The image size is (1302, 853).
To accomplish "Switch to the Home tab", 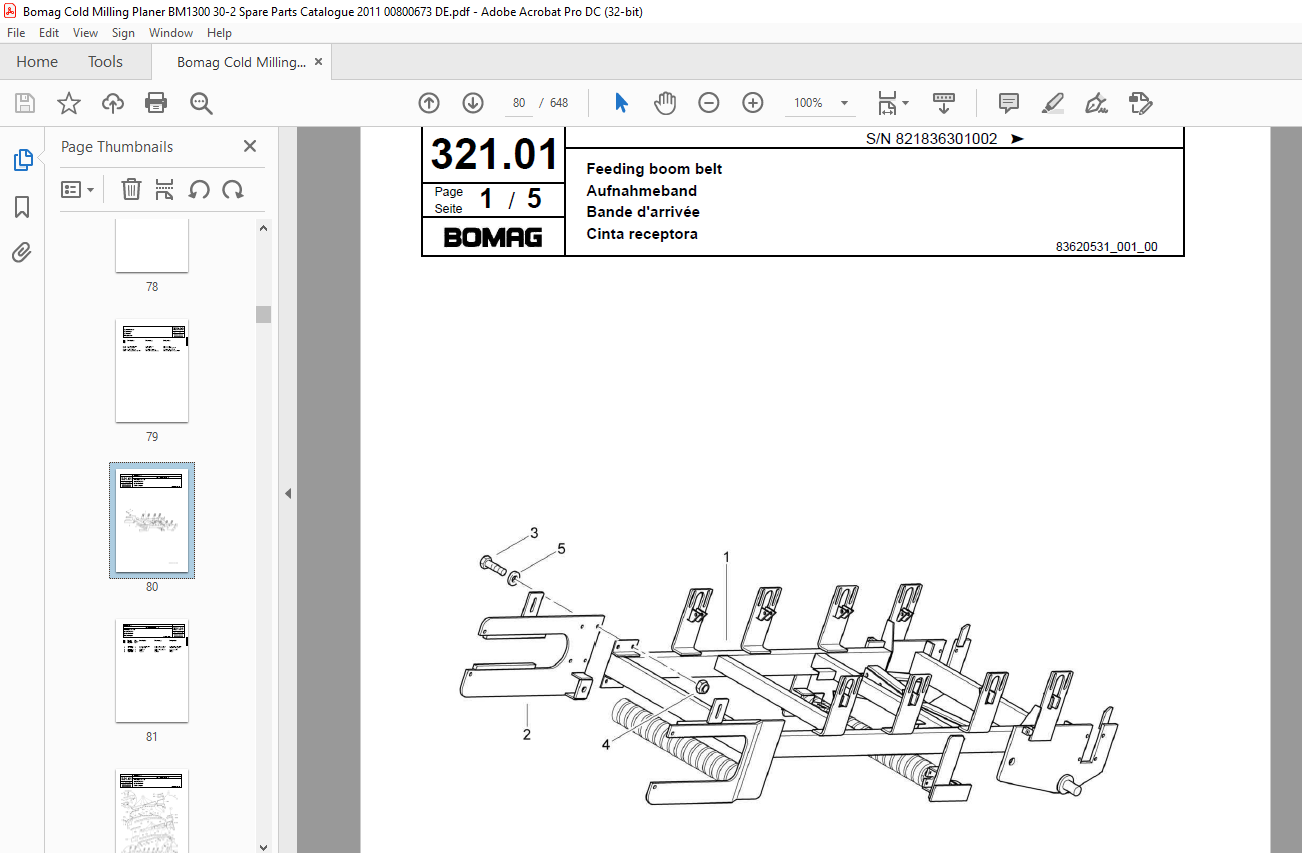I will [x=37, y=62].
